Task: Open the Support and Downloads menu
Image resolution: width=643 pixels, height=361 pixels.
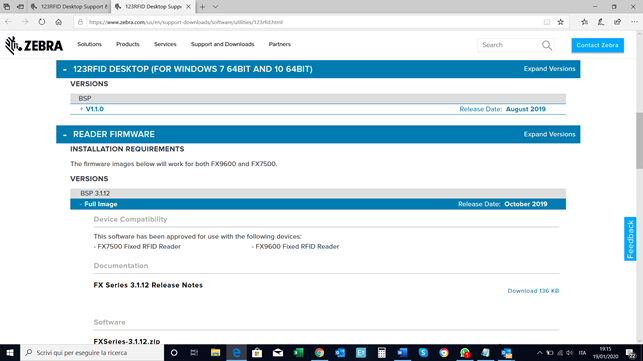Action: coord(222,44)
